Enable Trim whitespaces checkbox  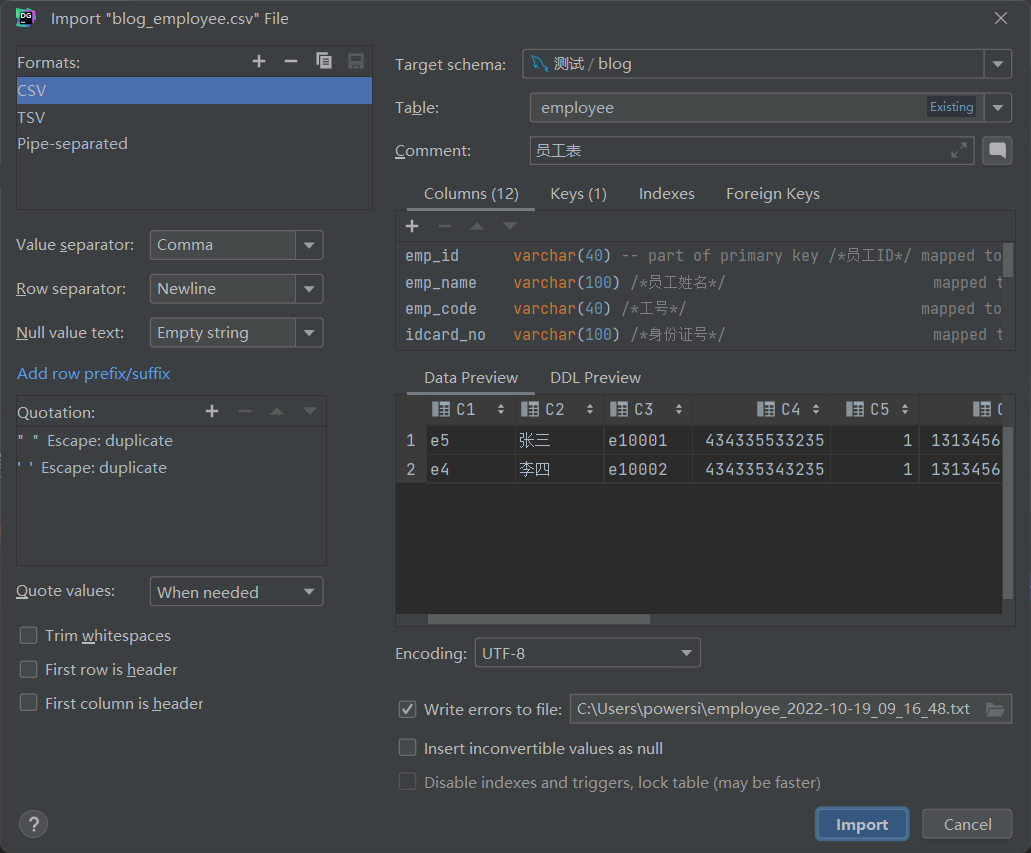pyautogui.click(x=28, y=635)
